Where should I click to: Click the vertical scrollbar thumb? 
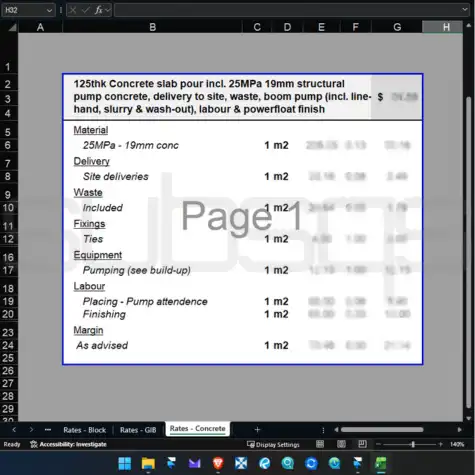tap(468, 252)
